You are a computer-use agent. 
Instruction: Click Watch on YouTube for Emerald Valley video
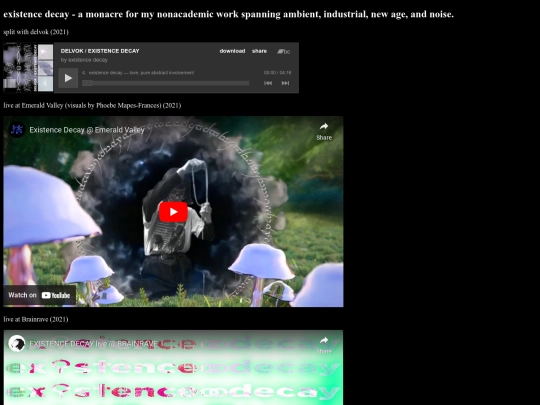[x=39, y=295]
